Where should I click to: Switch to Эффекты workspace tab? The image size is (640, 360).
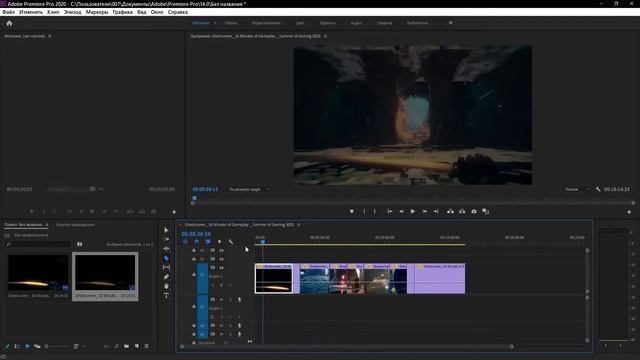pos(328,23)
